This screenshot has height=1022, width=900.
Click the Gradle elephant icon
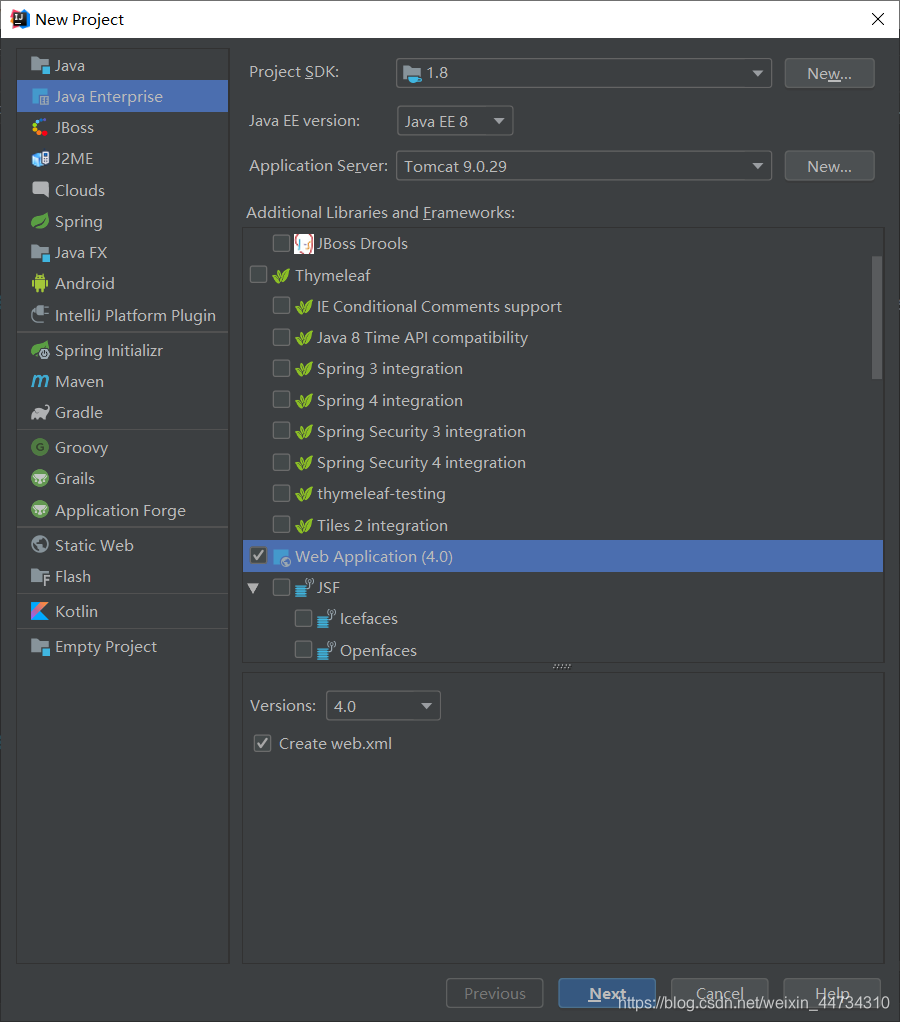point(40,413)
